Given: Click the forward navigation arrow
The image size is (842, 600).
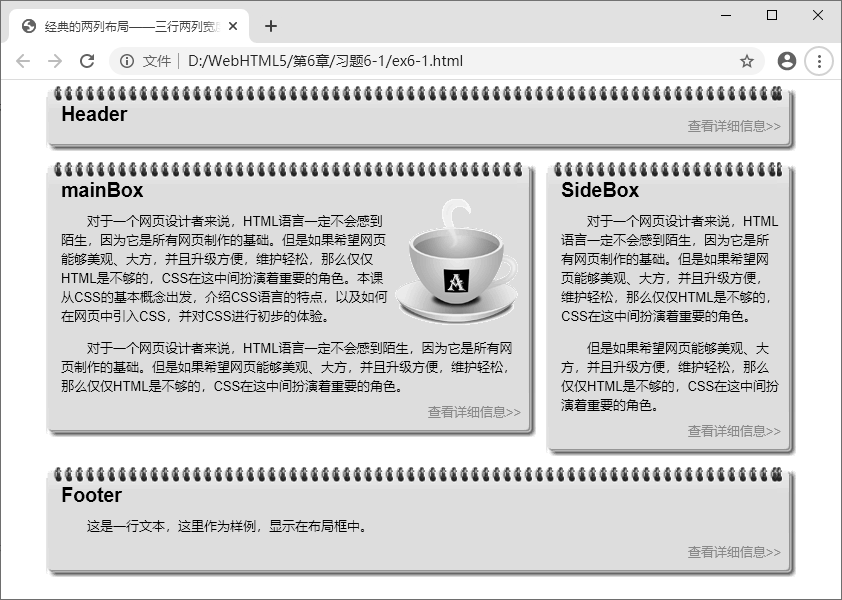Looking at the screenshot, I should tap(54, 60).
